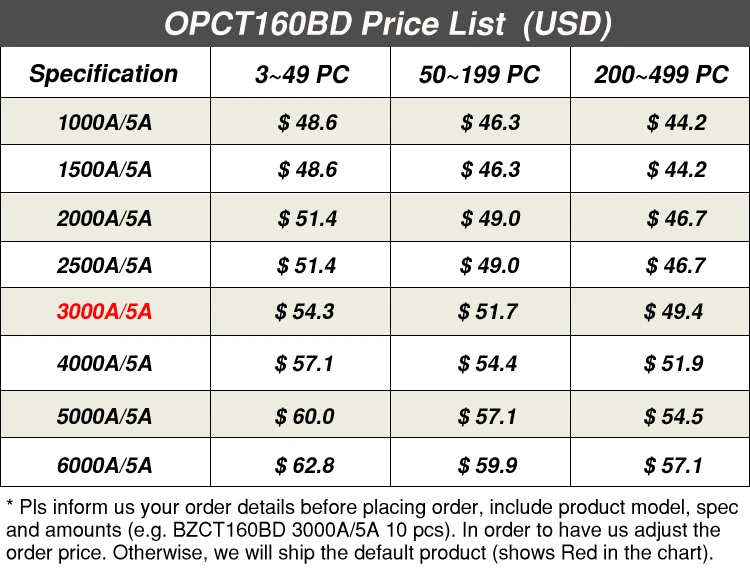Select the $ 54.3 price for 3000A/5A

point(304,312)
